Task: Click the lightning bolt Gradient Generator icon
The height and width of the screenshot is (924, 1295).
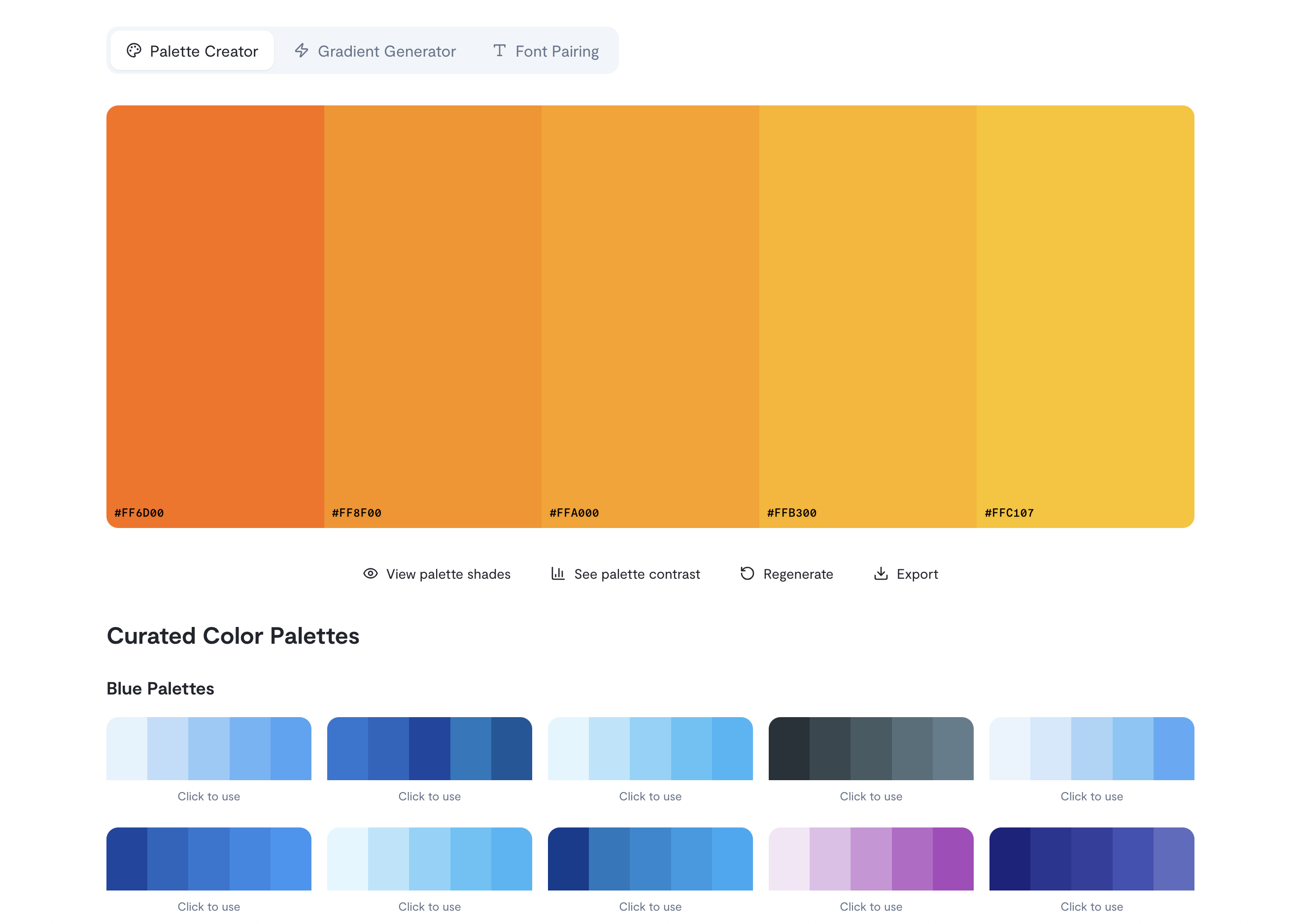Action: point(302,51)
